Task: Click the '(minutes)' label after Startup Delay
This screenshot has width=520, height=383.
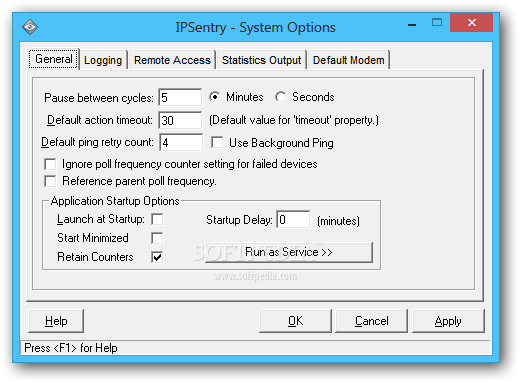Action: point(338,221)
